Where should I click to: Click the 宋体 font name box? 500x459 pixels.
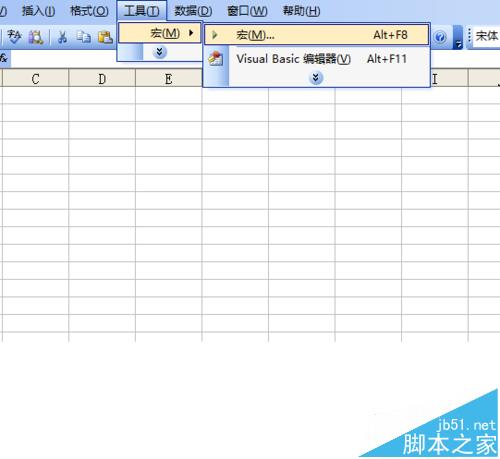click(x=486, y=36)
